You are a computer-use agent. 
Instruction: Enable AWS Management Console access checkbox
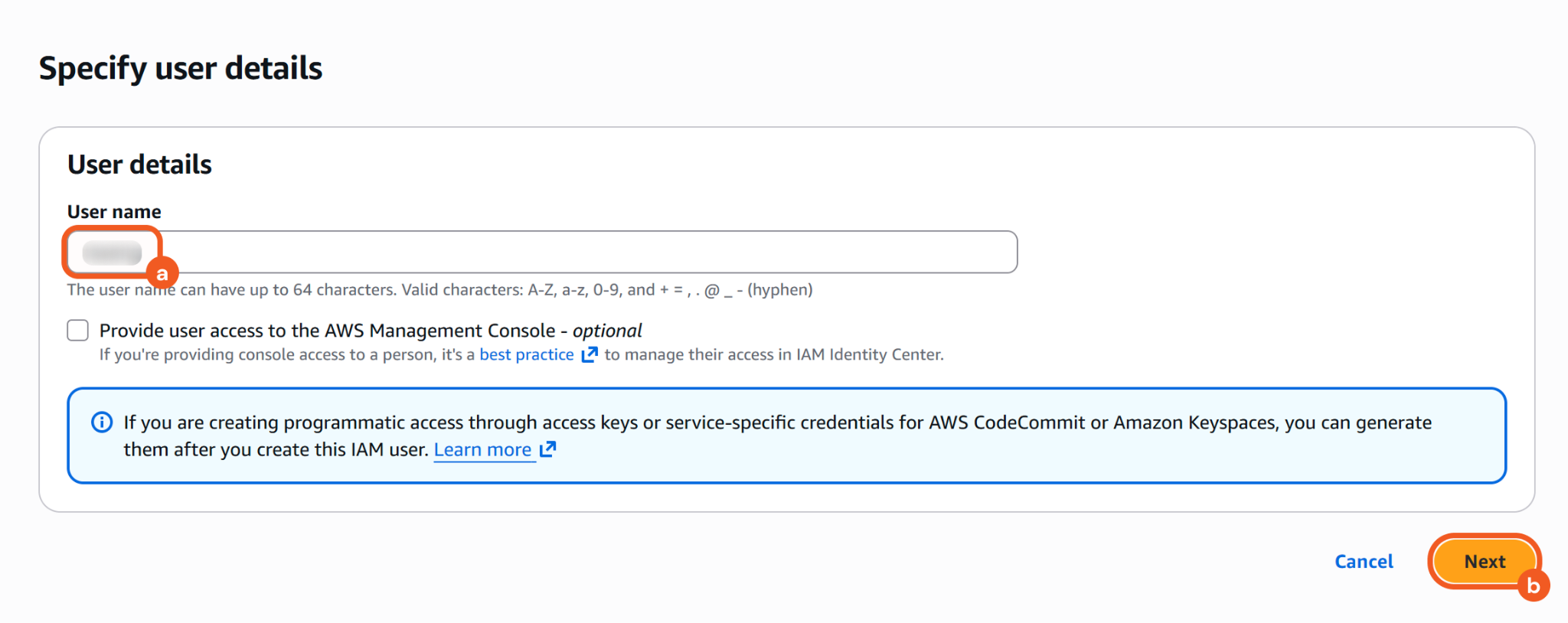coord(78,331)
